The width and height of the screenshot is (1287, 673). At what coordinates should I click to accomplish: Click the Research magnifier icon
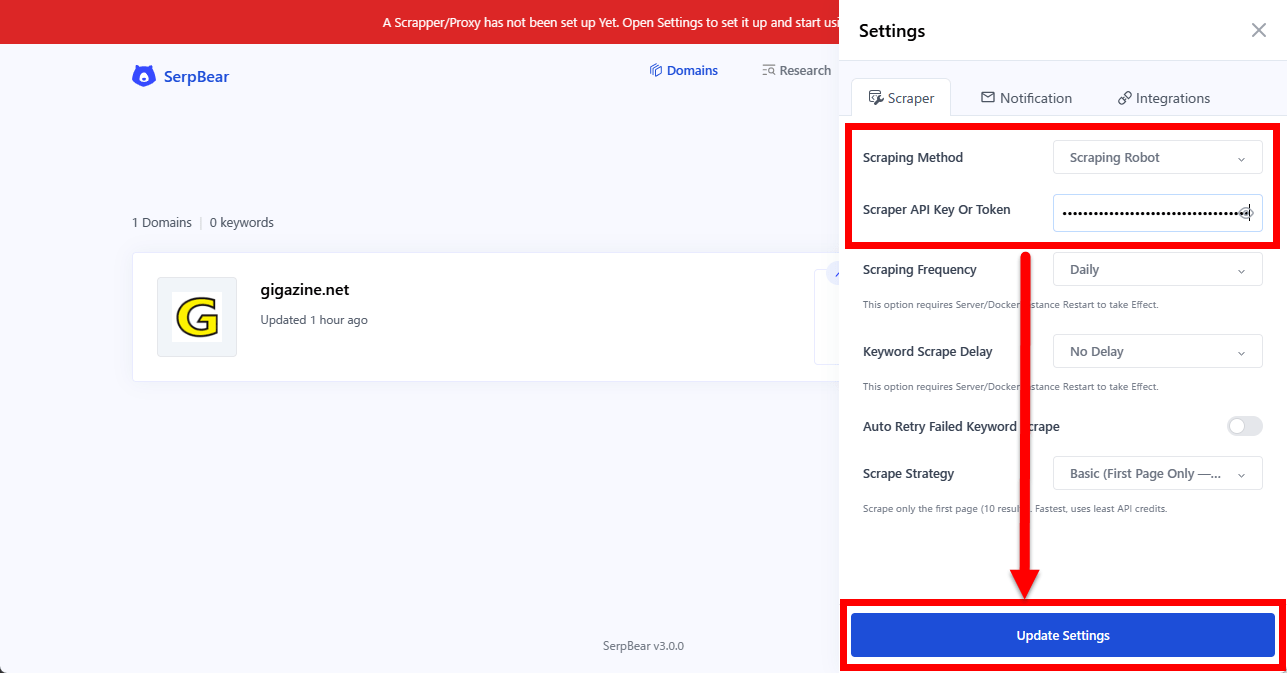point(769,71)
